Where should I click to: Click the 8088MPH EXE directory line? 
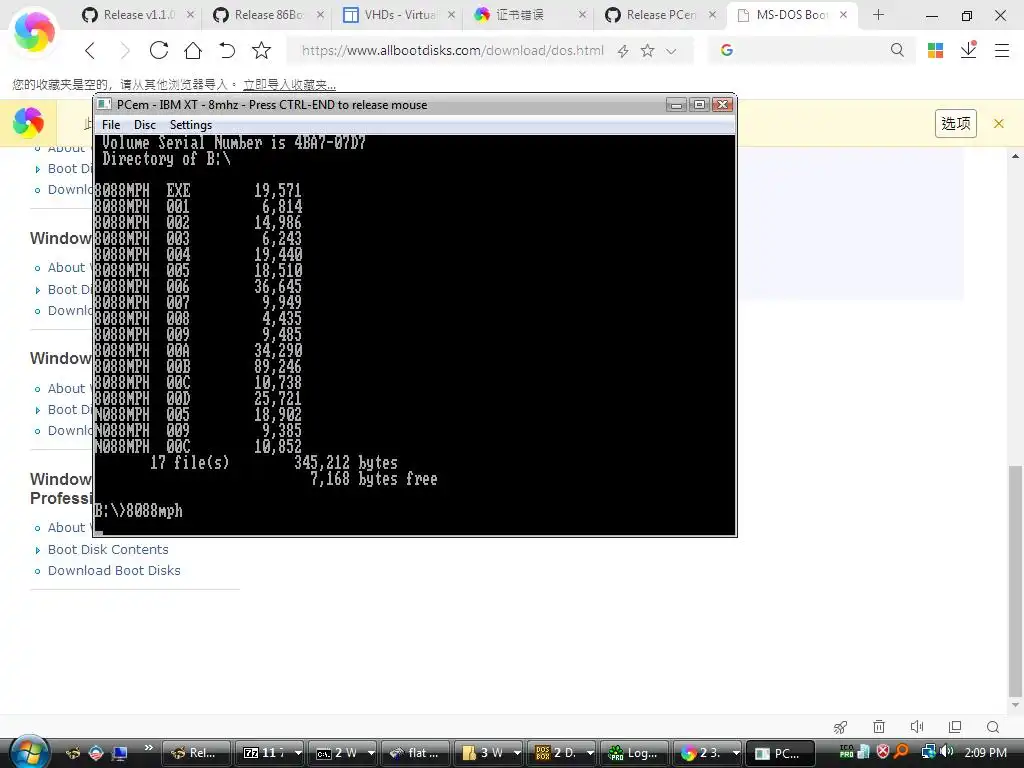(198, 190)
